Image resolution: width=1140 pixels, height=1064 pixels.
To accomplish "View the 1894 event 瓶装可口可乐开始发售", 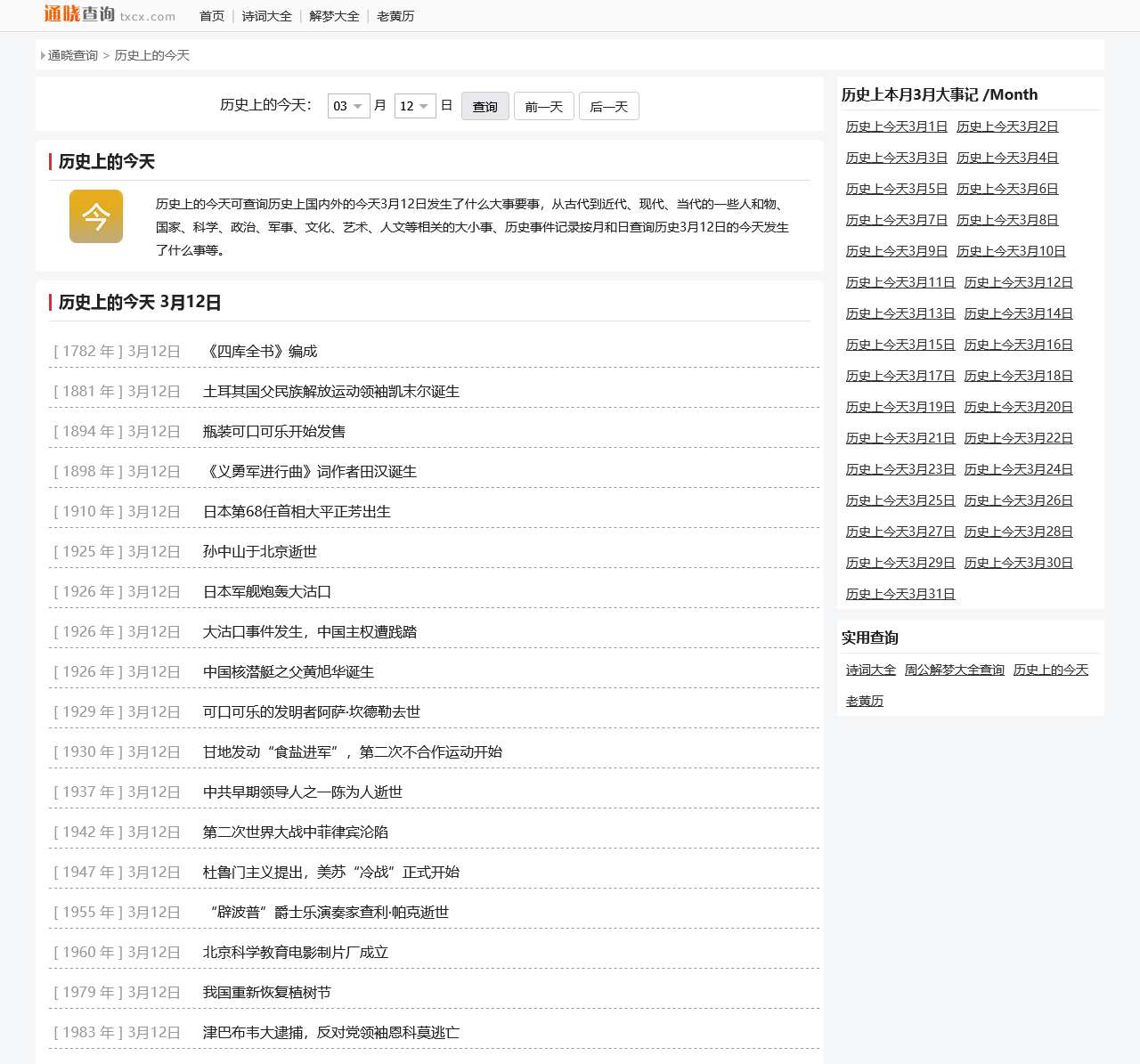I will pos(273,431).
